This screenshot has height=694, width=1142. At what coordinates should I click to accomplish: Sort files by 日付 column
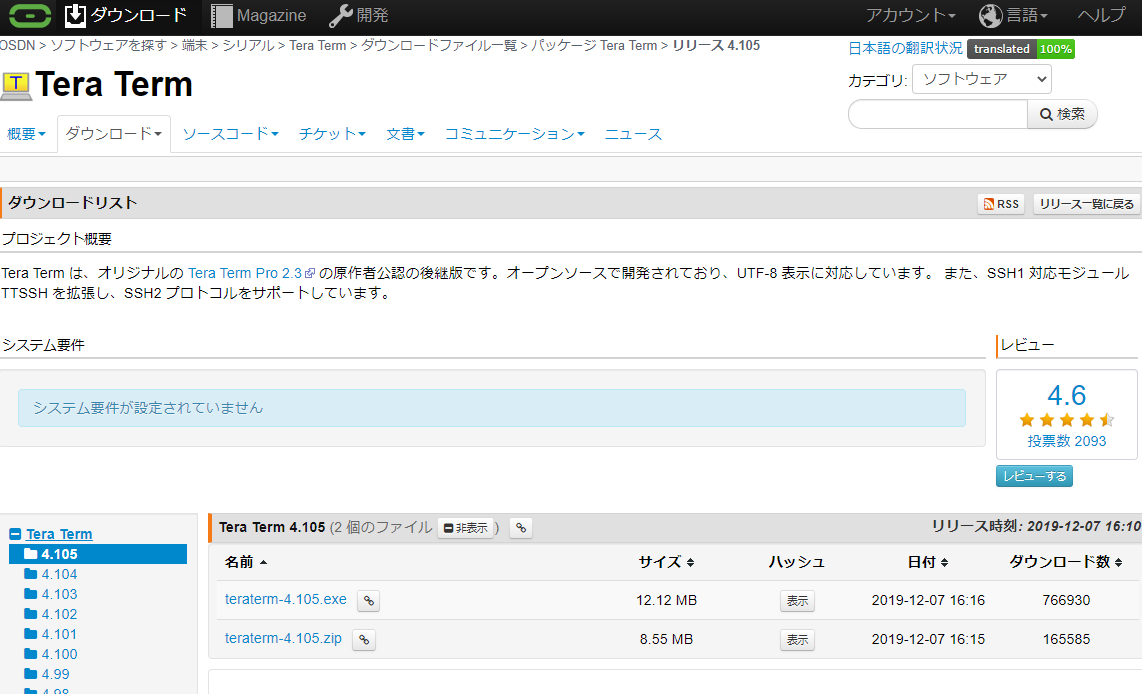click(x=927, y=562)
